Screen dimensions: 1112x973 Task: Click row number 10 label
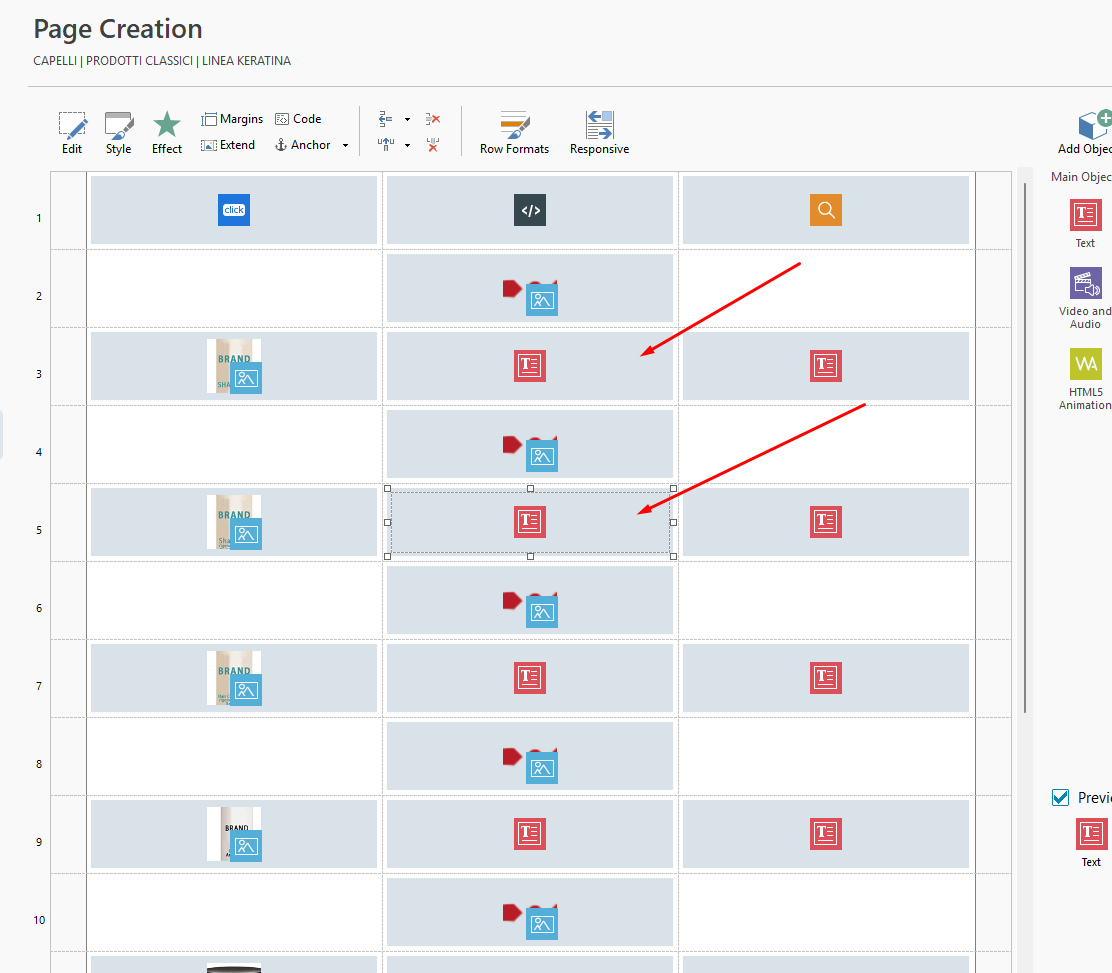[39, 921]
